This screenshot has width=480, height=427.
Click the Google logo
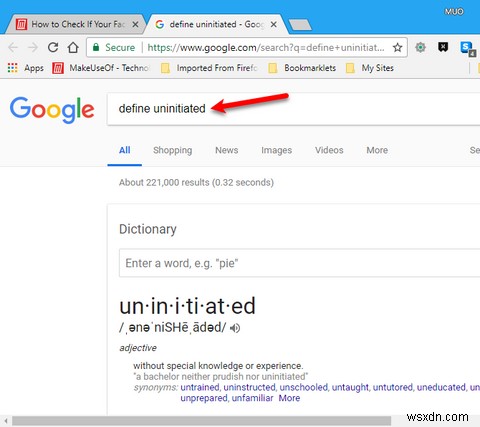click(x=52, y=110)
